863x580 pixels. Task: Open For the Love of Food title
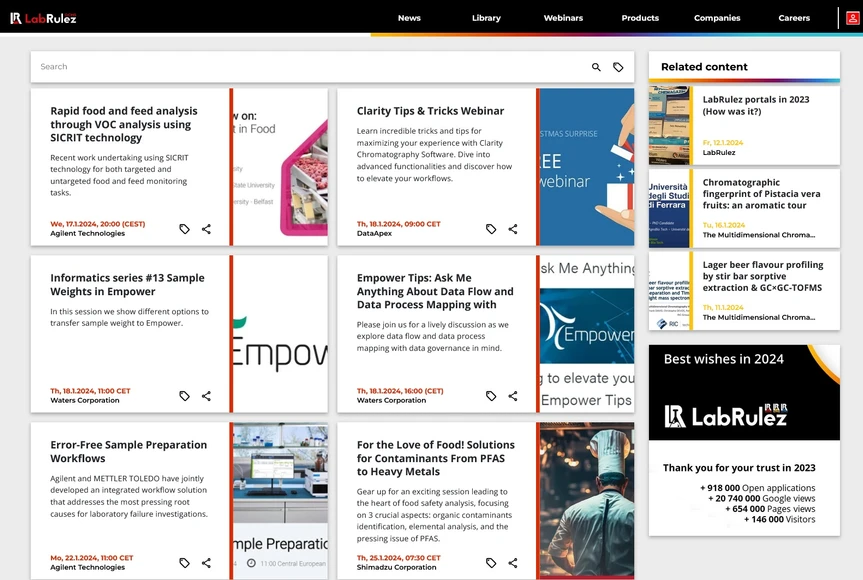point(435,458)
